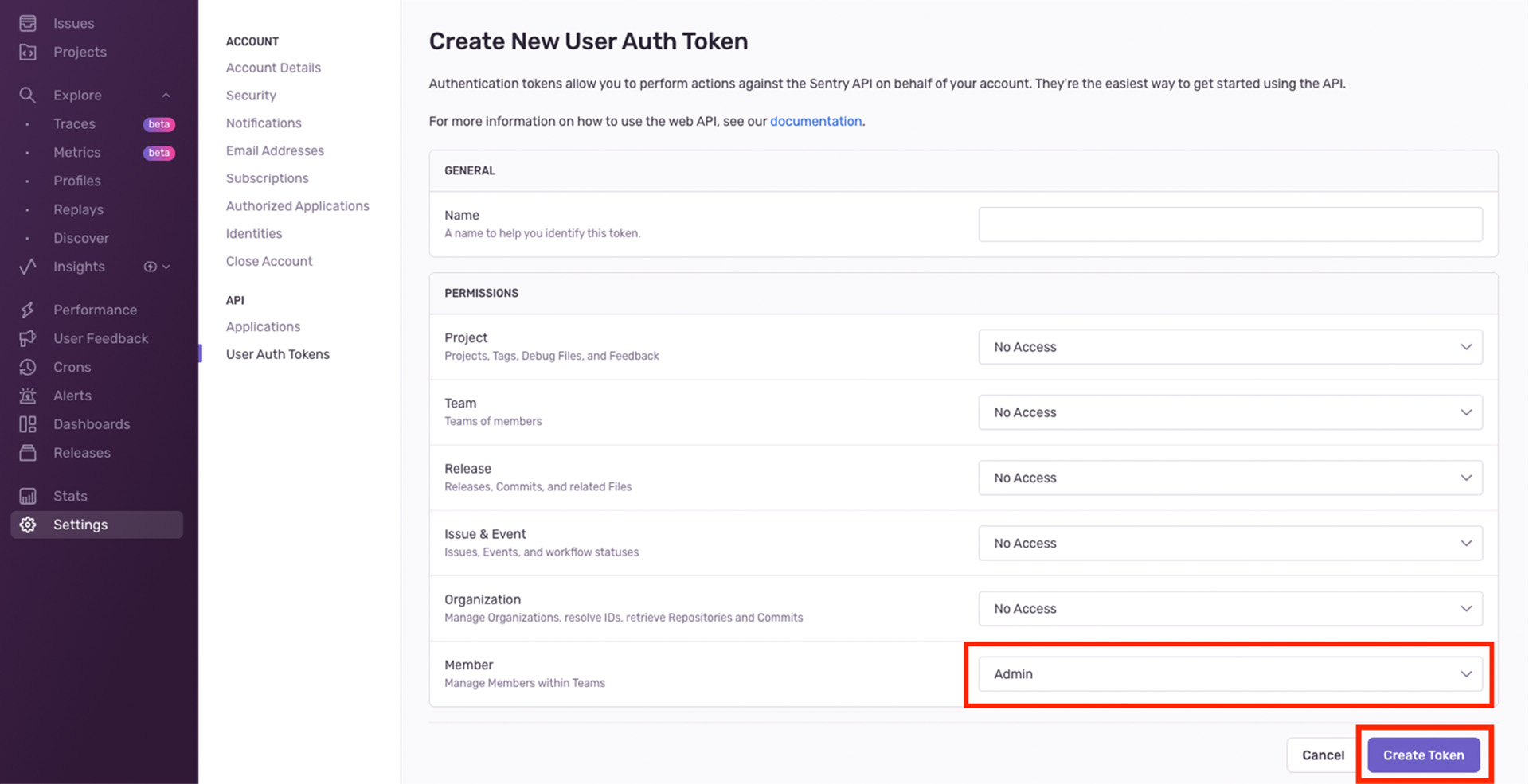Click the Projects icon in sidebar
This screenshot has height=784, width=1529.
[28, 52]
